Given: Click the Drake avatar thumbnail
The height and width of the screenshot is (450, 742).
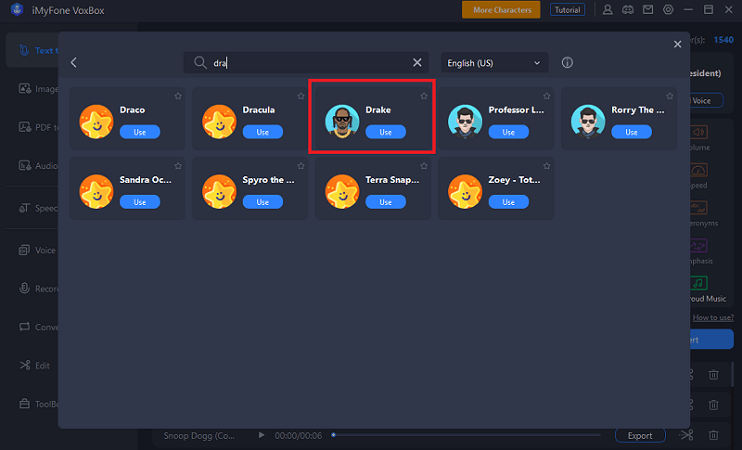Looking at the screenshot, I should pyautogui.click(x=342, y=122).
